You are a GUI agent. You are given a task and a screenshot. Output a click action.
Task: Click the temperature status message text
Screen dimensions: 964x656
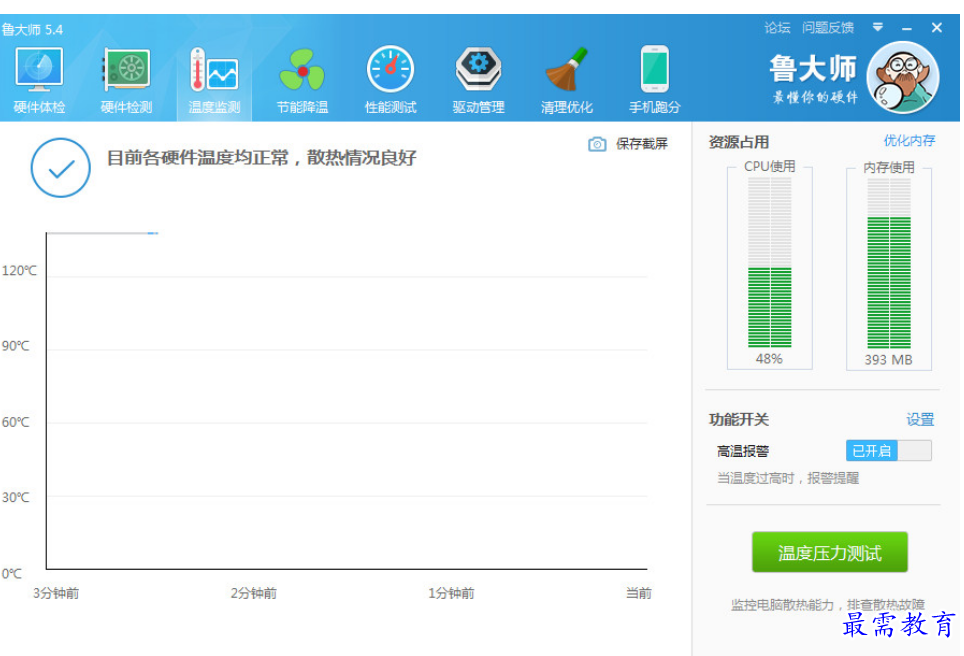coord(262,158)
